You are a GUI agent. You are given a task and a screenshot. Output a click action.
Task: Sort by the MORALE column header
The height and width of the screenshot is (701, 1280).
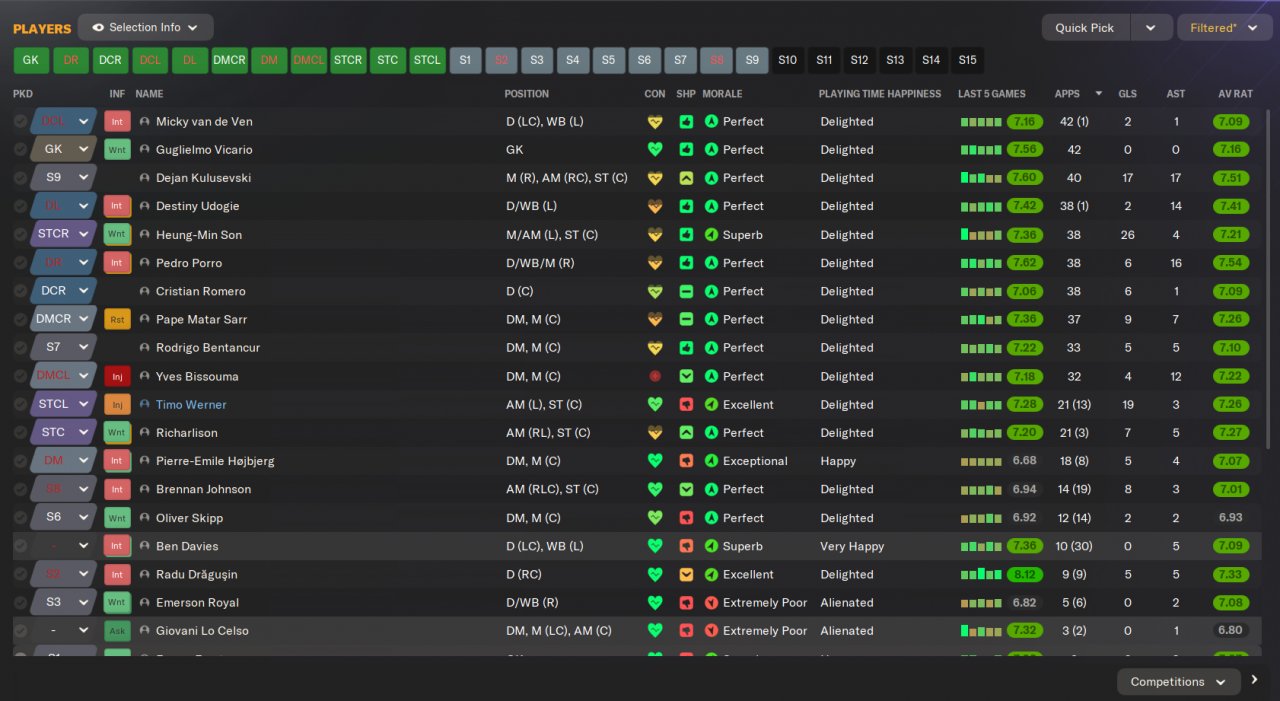(x=722, y=94)
